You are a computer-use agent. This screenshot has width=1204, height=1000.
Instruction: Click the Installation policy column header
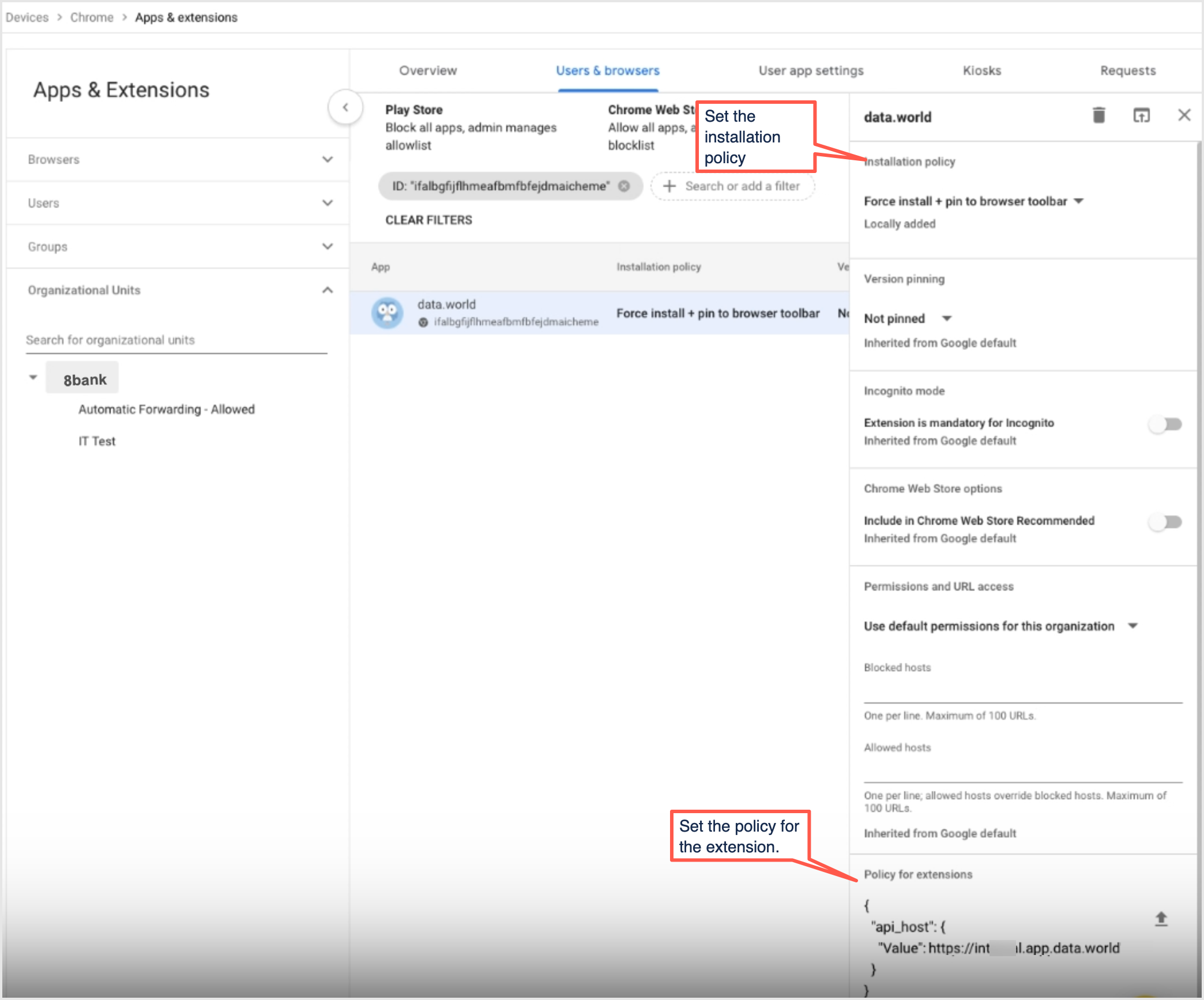click(659, 266)
